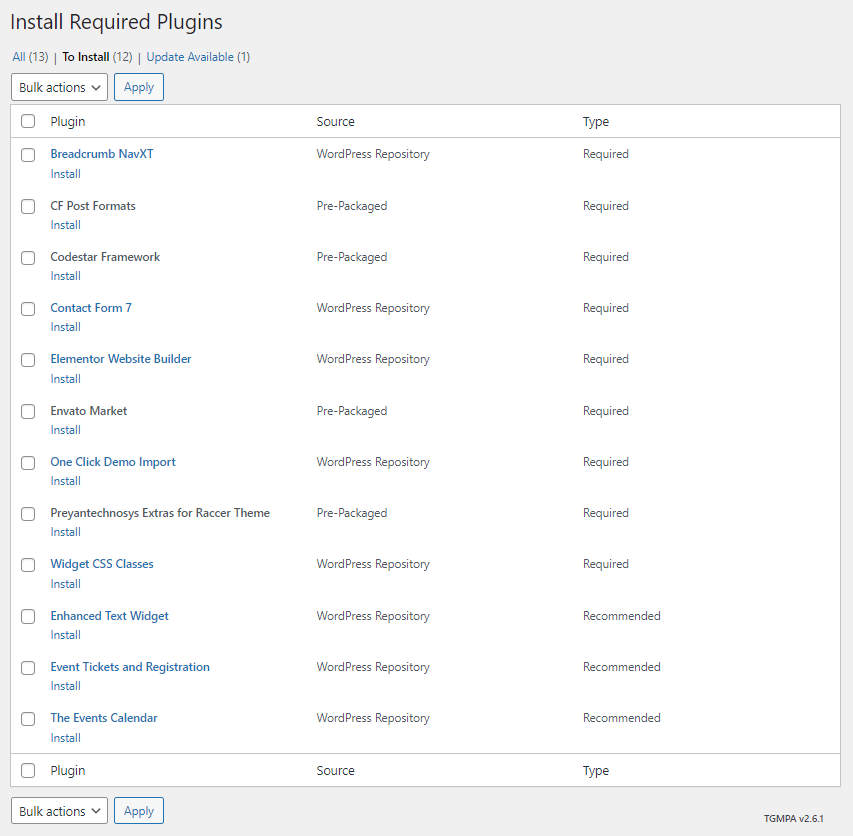Tick the Envato Market checkbox
The height and width of the screenshot is (836, 853).
tap(28, 411)
